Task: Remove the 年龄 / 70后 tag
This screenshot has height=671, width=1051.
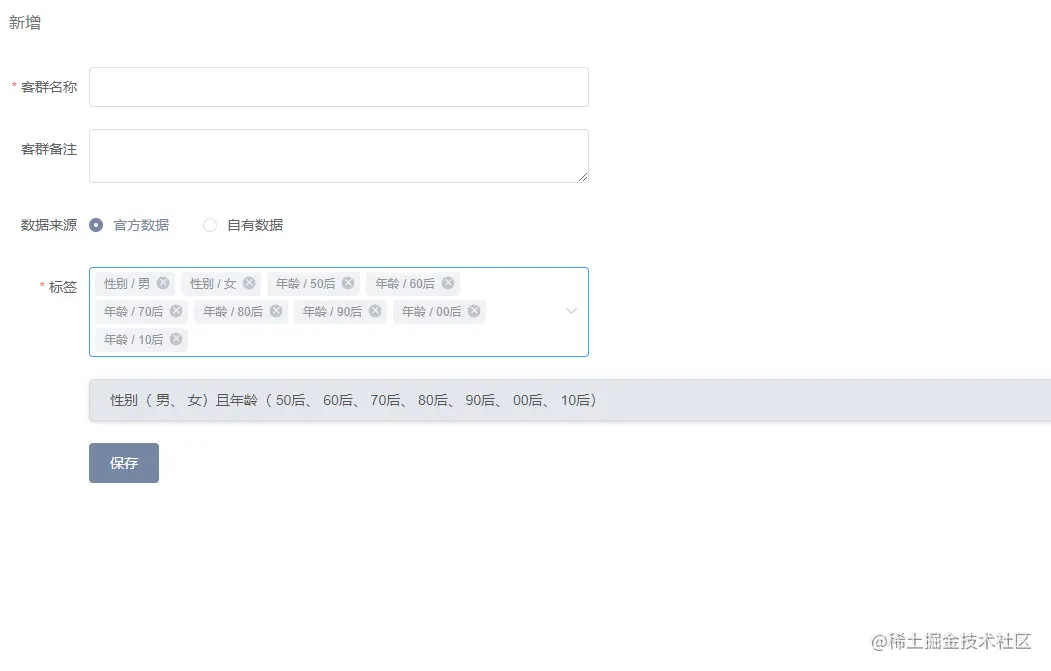Action: 176,311
